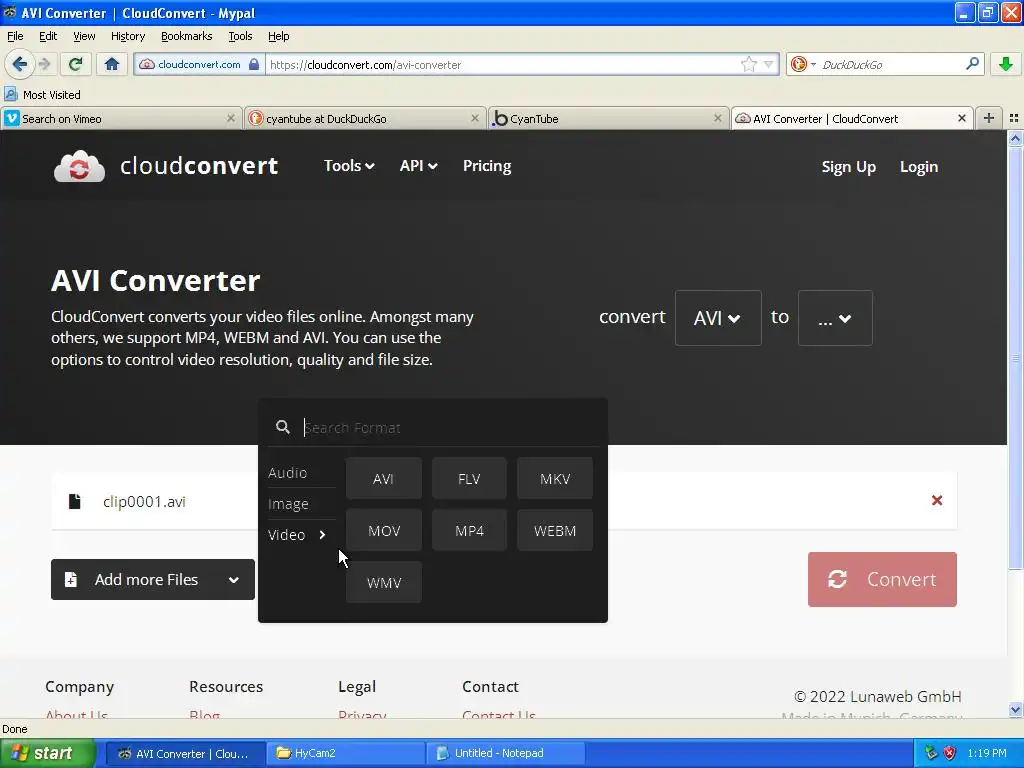
Task: Click the red Convert button
Action: (x=882, y=579)
